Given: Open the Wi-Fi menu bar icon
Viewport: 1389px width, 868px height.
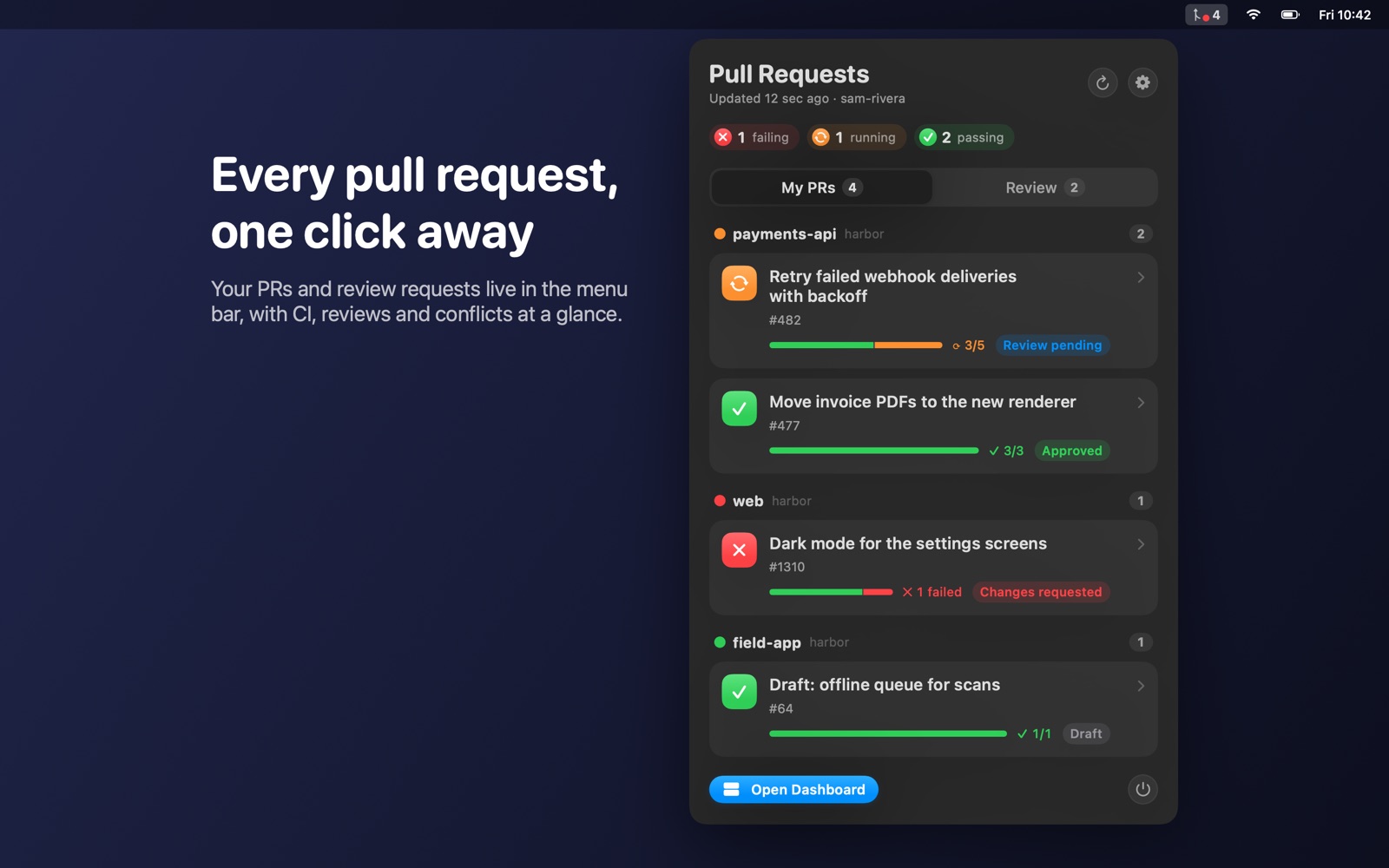Looking at the screenshot, I should click(1253, 15).
